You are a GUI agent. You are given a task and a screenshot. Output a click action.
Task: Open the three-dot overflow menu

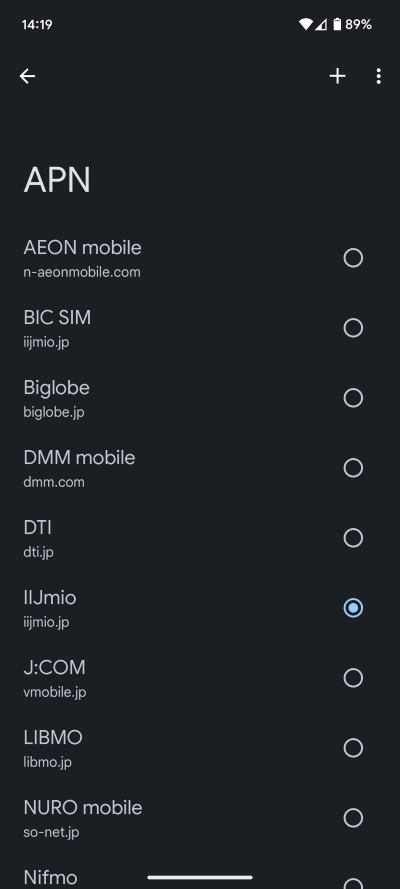(x=378, y=76)
